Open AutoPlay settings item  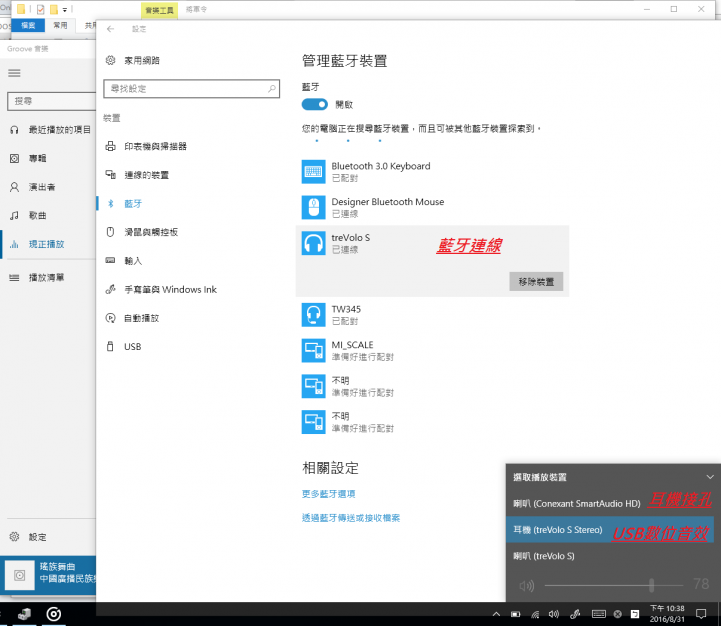[x=142, y=318]
